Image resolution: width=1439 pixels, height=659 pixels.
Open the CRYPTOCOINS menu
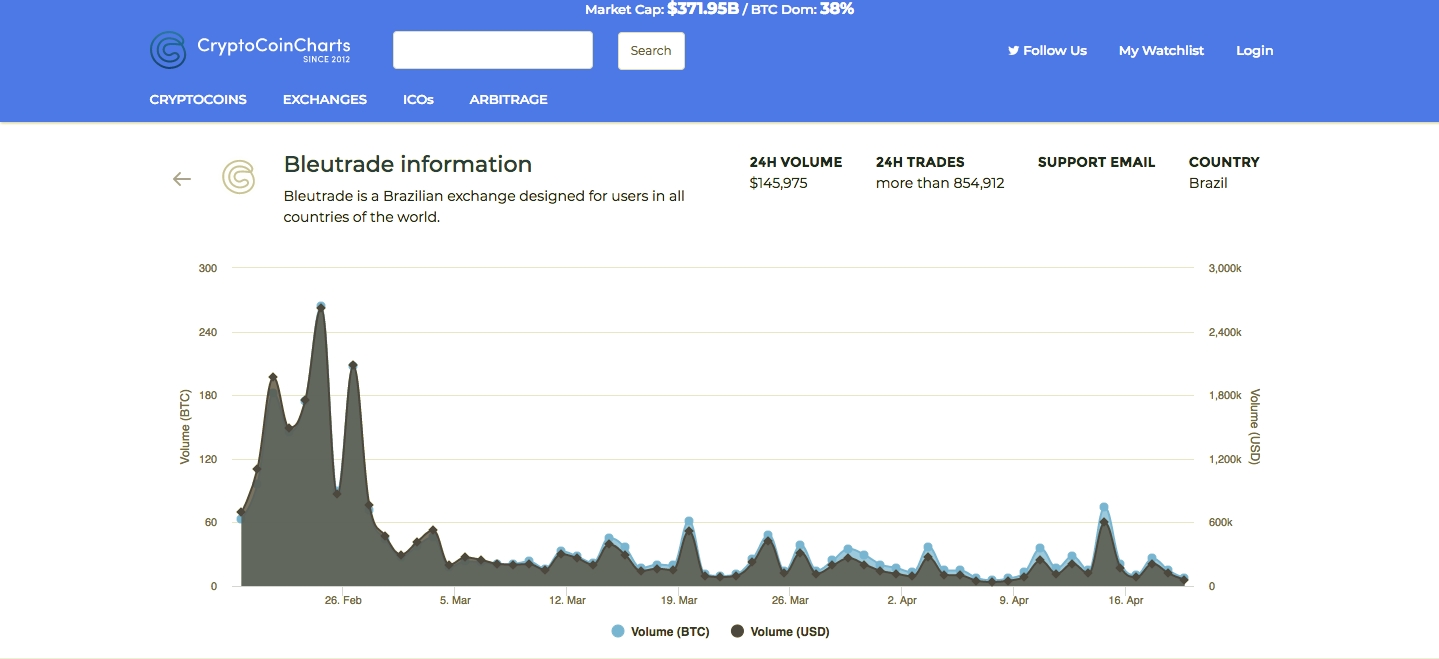tap(198, 99)
